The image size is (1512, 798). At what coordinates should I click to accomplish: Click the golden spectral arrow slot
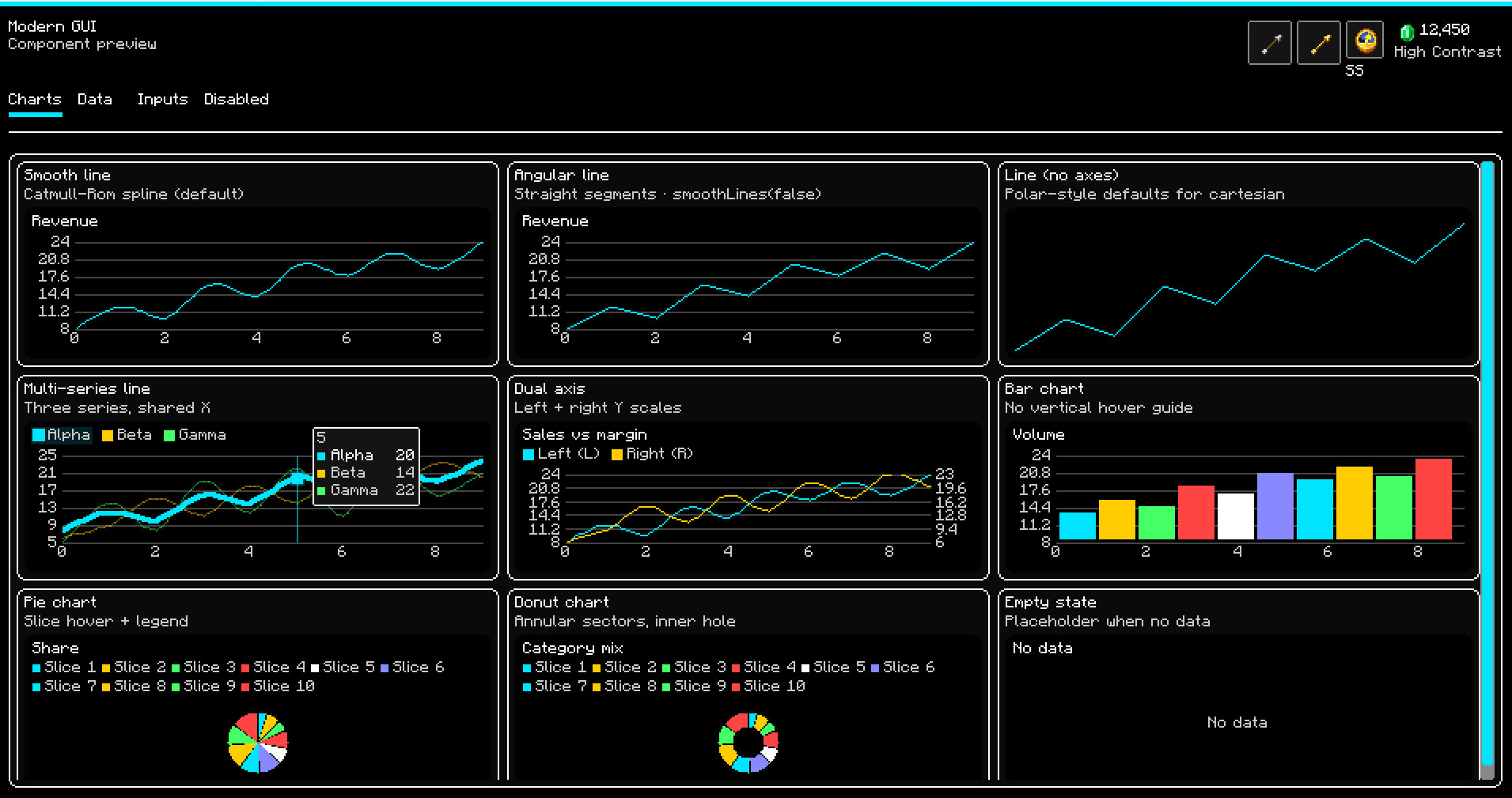tap(1318, 43)
